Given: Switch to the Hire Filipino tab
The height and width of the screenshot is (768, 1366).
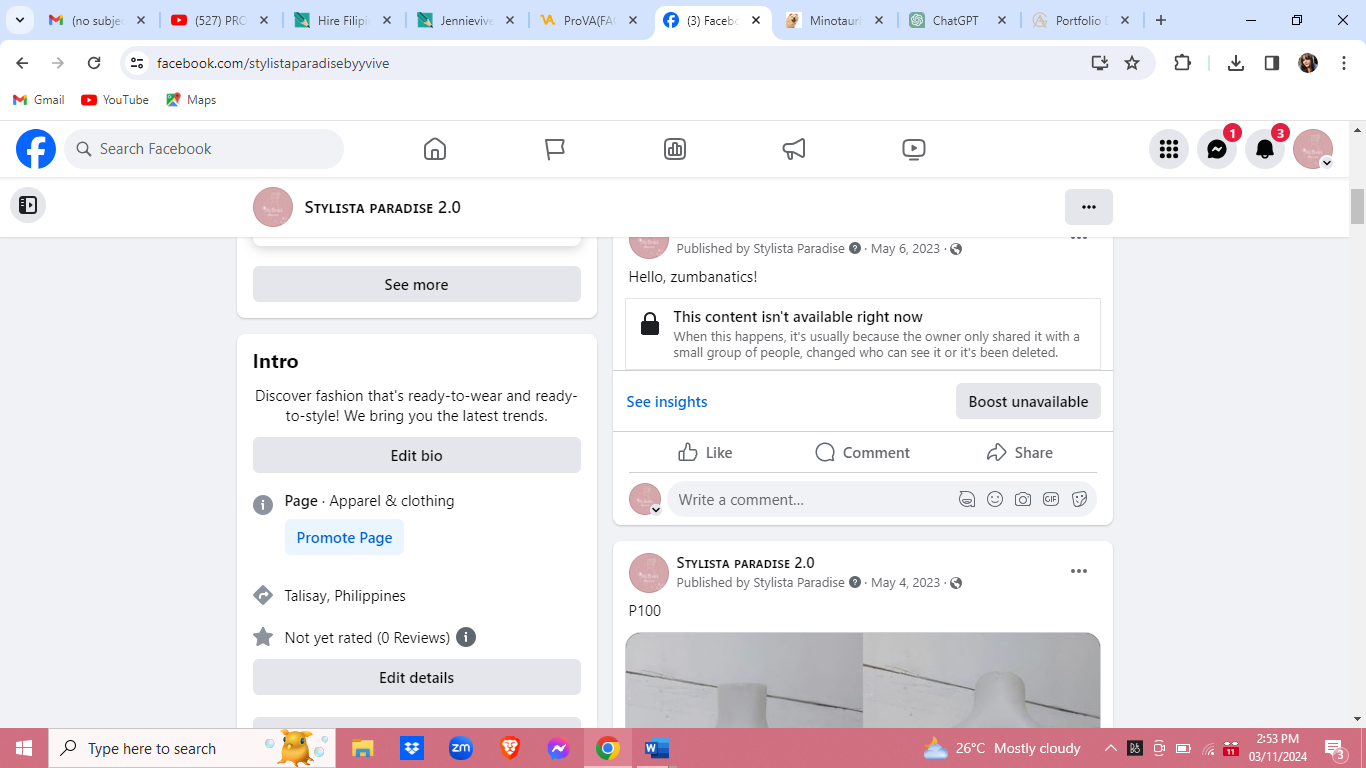Looking at the screenshot, I should coord(343,20).
